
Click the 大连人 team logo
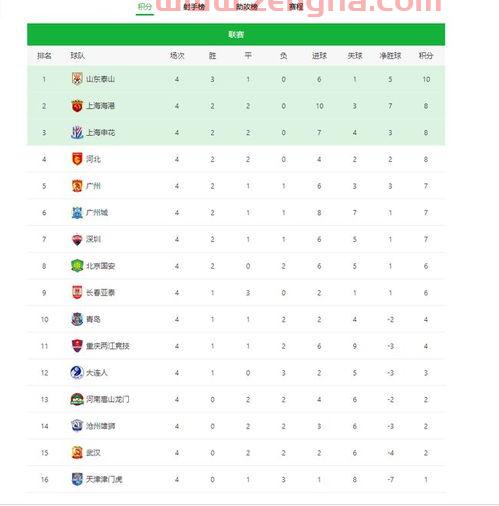point(77,372)
